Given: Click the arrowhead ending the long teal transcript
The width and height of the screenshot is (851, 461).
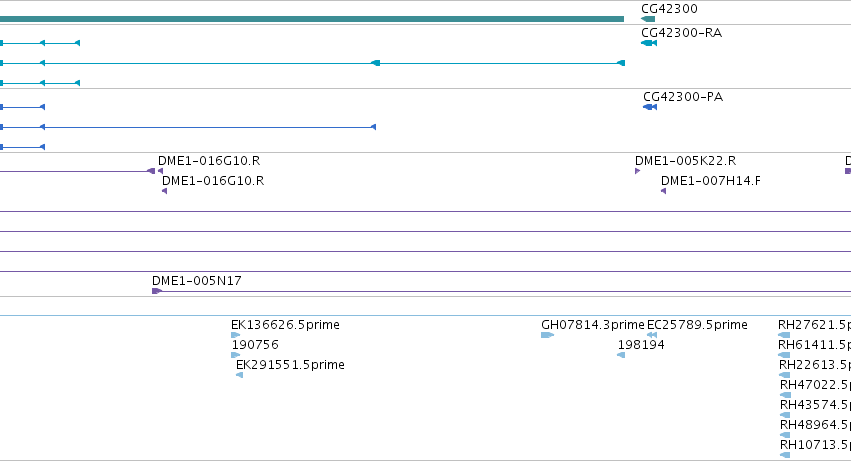Looking at the screenshot, I should pyautogui.click(x=621, y=63).
